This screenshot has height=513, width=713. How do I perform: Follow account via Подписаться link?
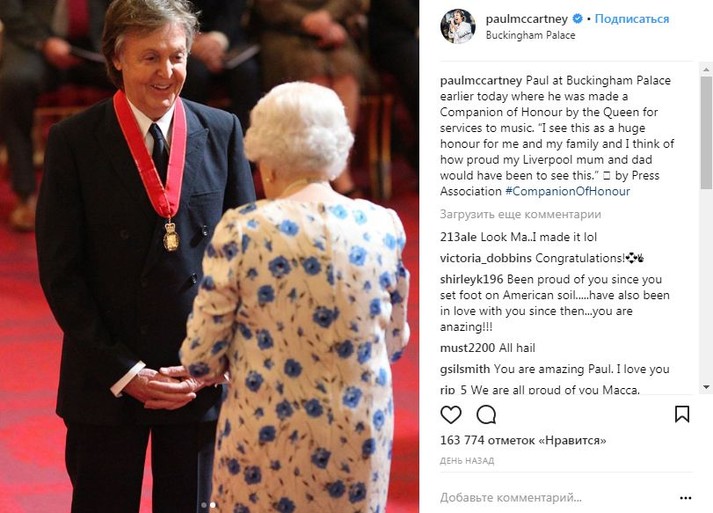[x=632, y=19]
